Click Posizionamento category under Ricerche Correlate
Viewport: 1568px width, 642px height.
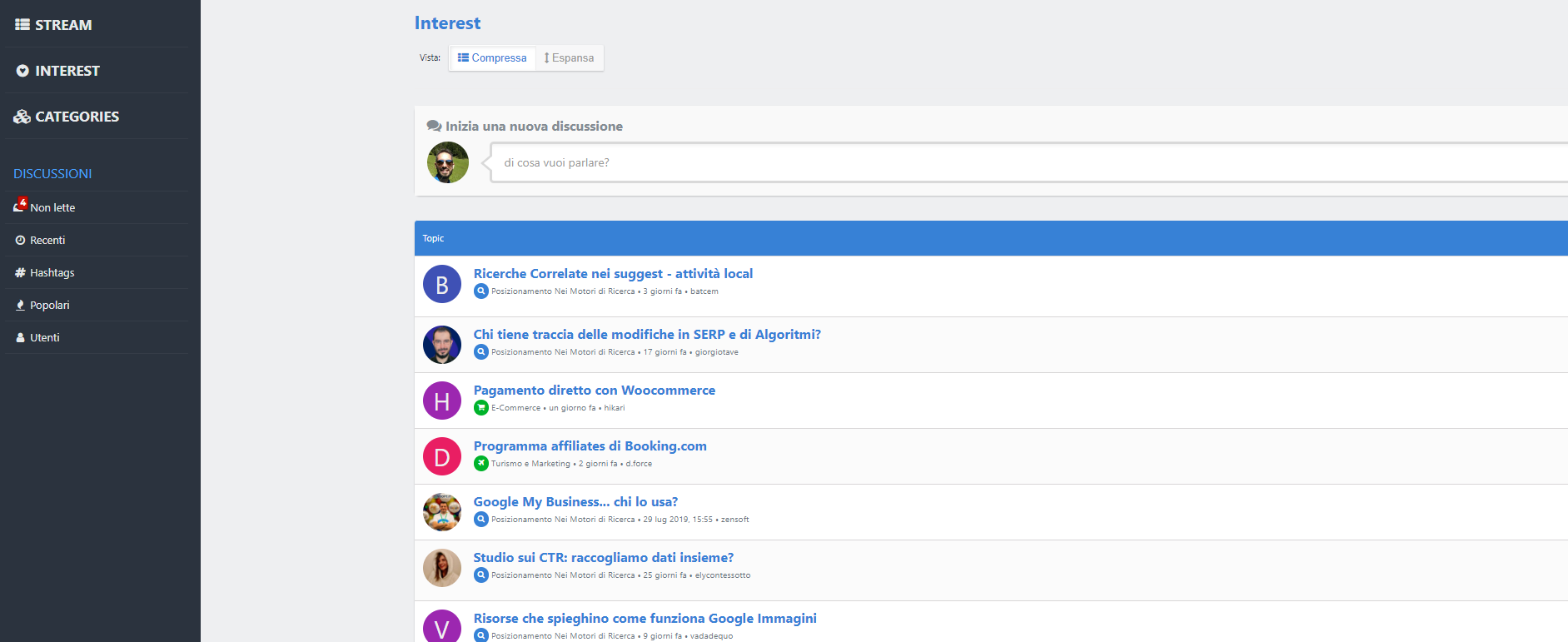[x=563, y=291]
